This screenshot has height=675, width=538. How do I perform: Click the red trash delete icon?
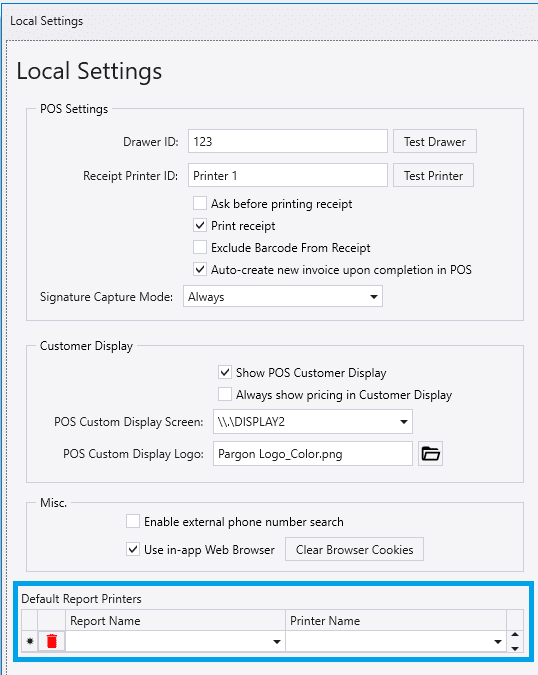coord(52,641)
